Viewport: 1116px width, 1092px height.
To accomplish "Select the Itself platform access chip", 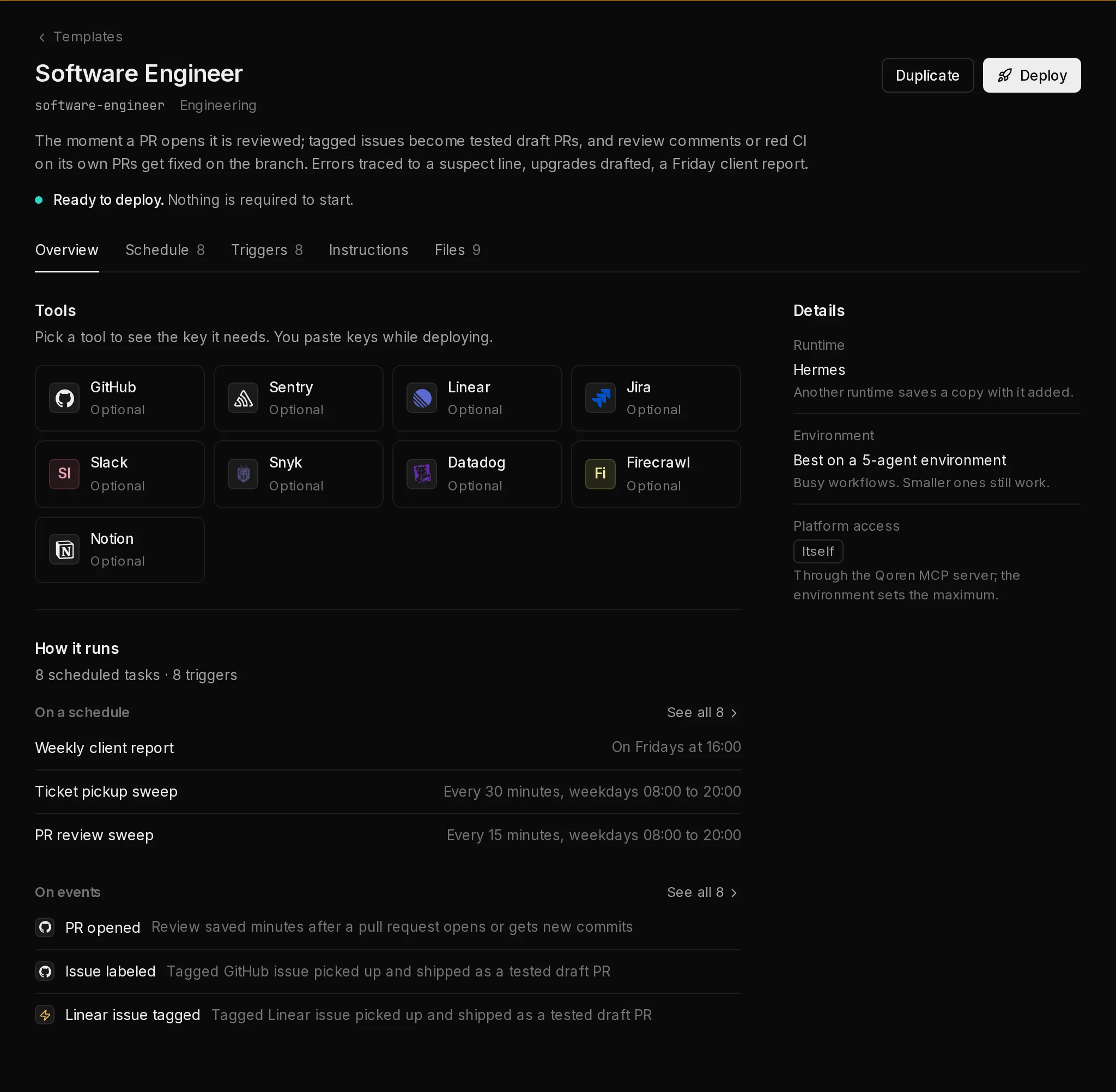I will 818,551.
